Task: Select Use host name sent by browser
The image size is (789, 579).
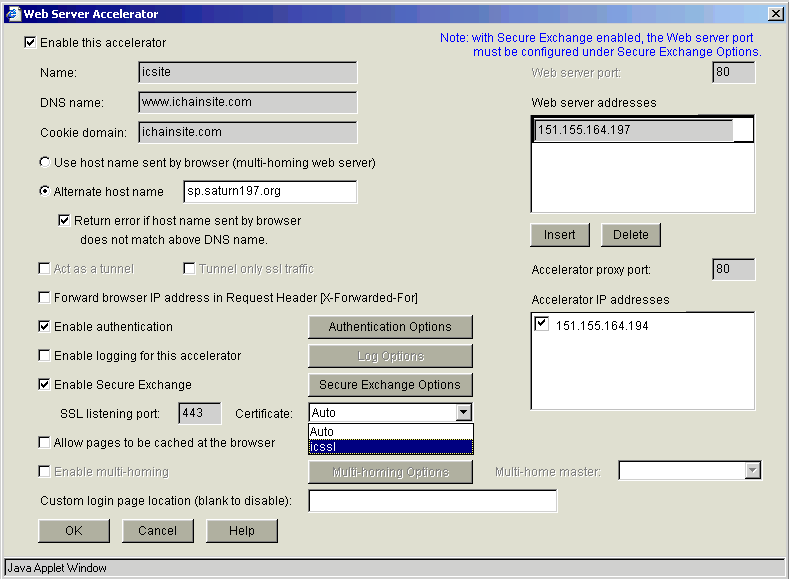Action: (45, 162)
